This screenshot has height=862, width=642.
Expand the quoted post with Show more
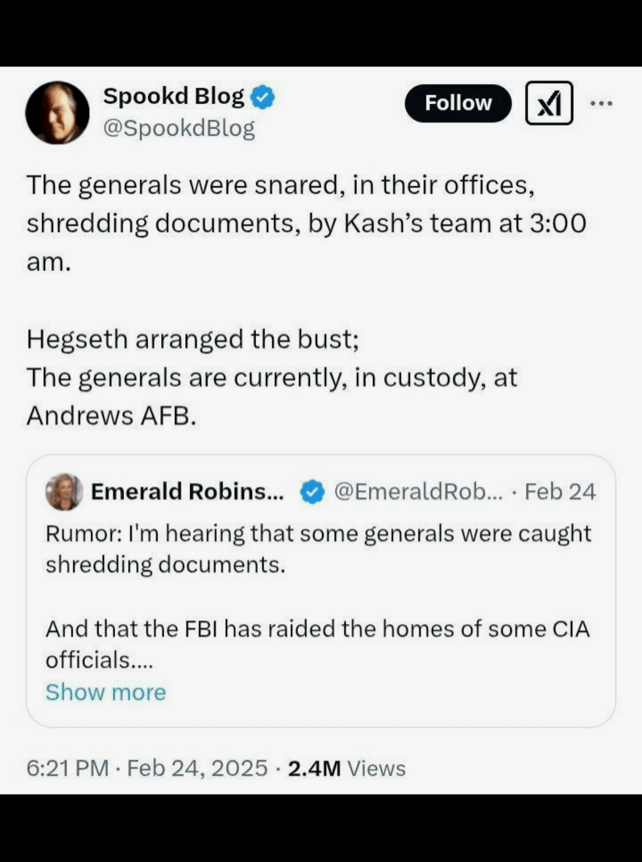point(105,692)
